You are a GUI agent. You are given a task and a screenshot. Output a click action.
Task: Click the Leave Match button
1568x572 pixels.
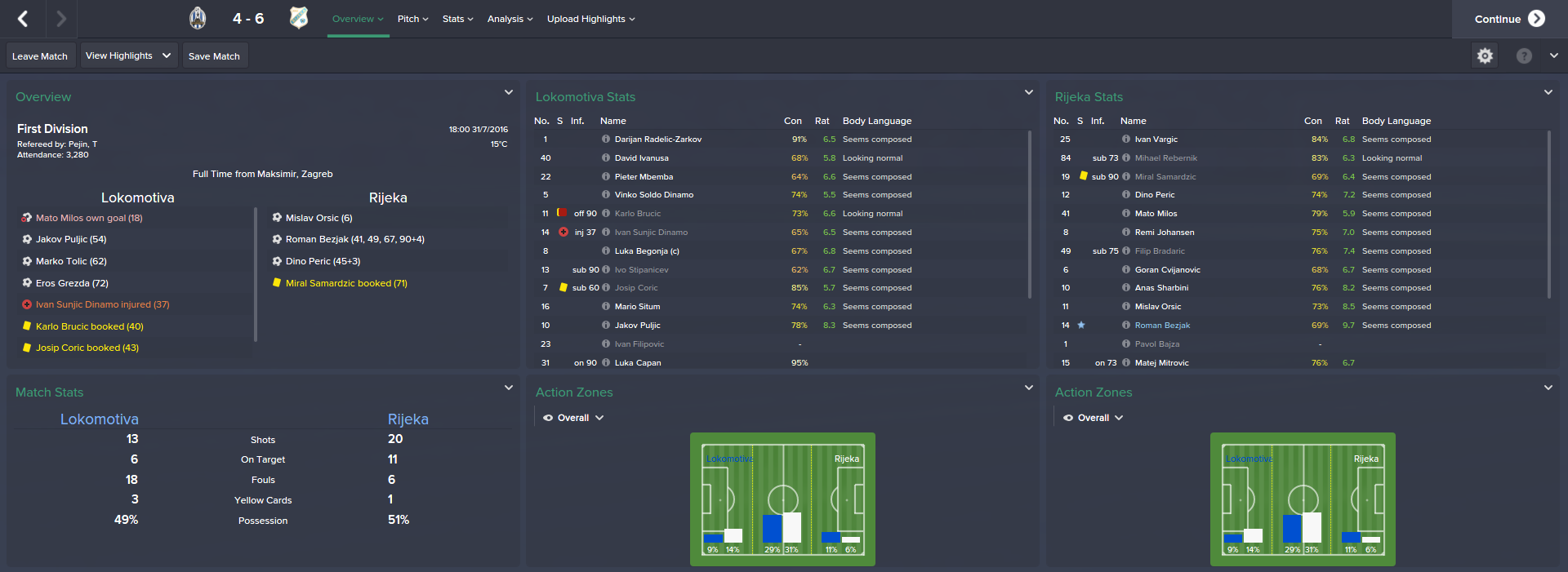pos(40,56)
